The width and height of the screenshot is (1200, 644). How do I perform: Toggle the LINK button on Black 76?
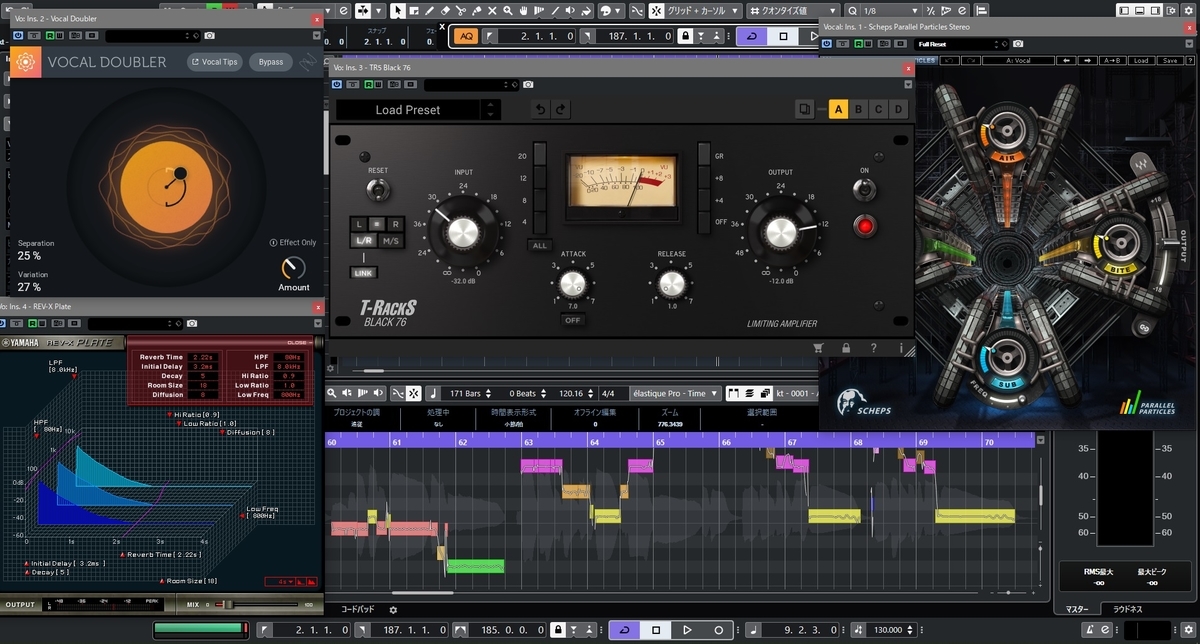[364, 272]
